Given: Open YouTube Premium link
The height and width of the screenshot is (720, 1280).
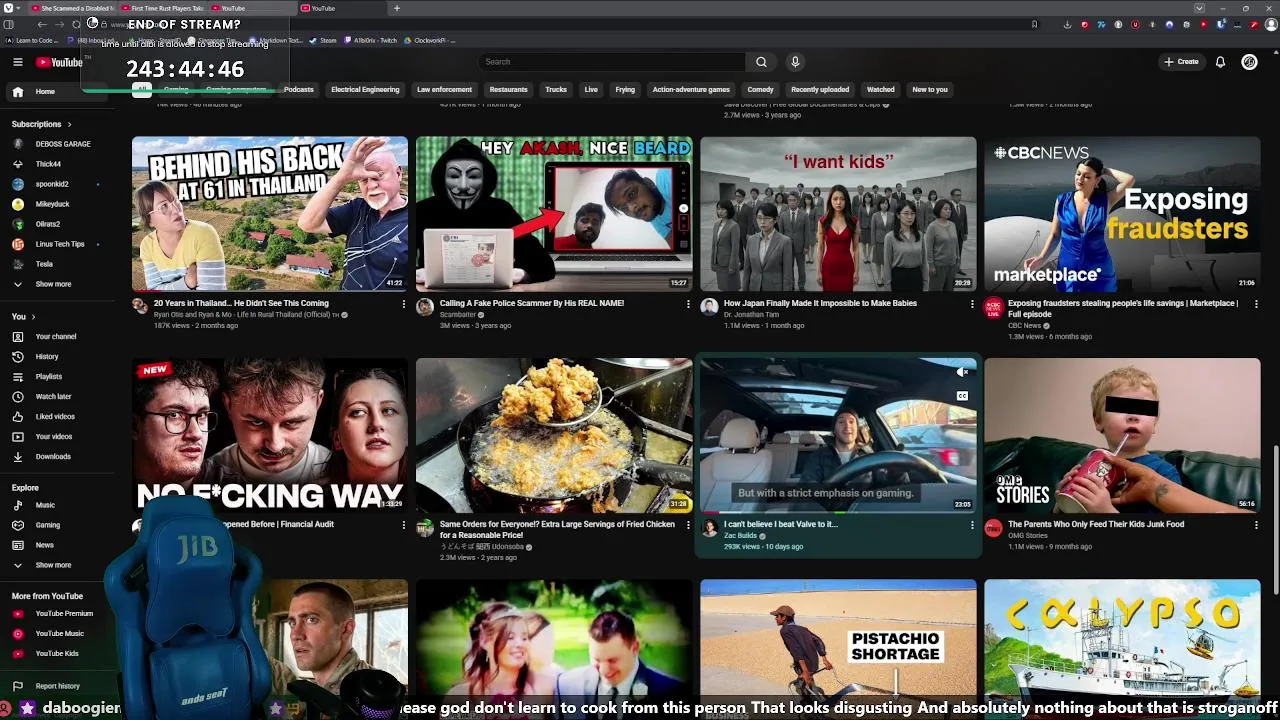Looking at the screenshot, I should tap(62, 613).
